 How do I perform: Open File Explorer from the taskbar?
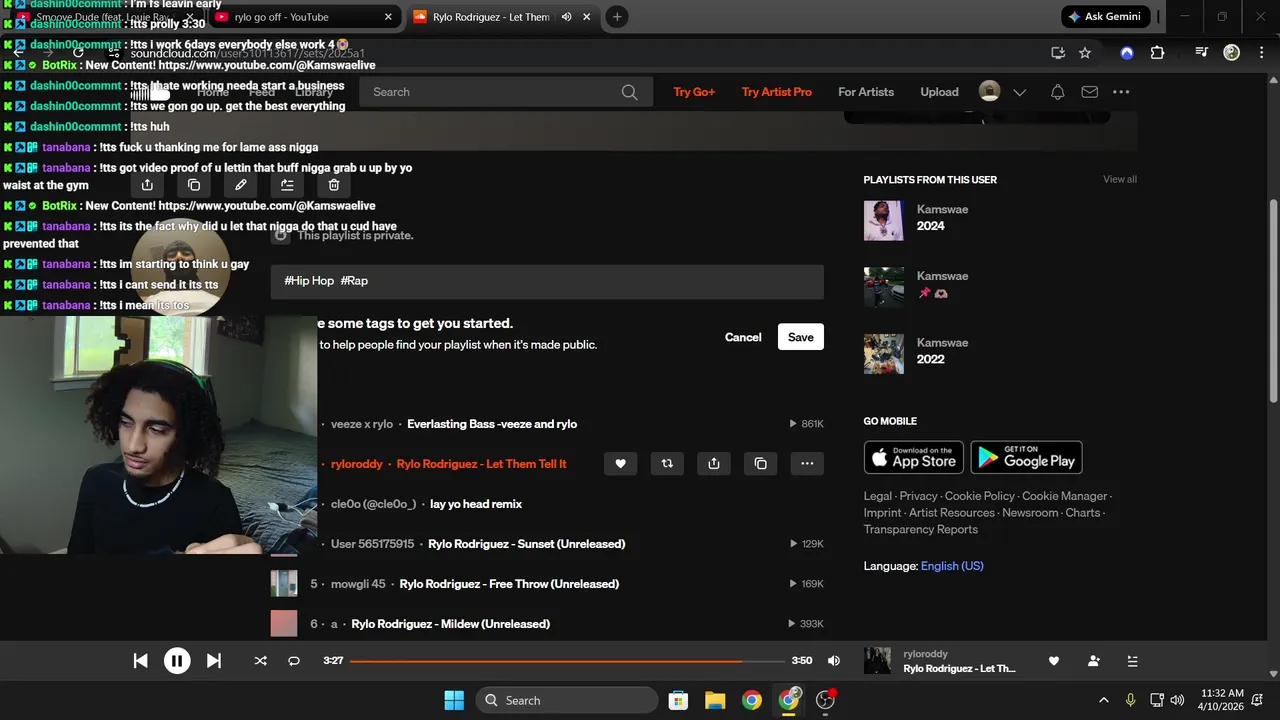pyautogui.click(x=715, y=700)
